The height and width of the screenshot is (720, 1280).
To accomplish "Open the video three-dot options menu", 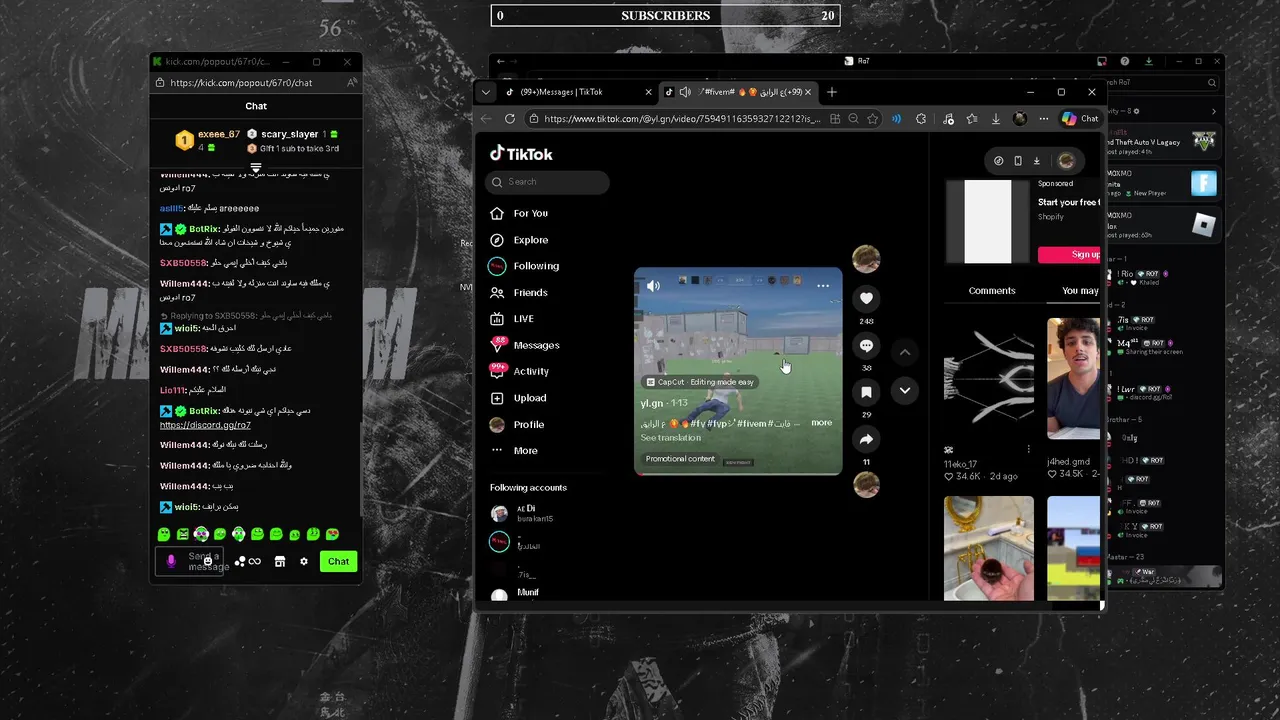I will coord(823,286).
